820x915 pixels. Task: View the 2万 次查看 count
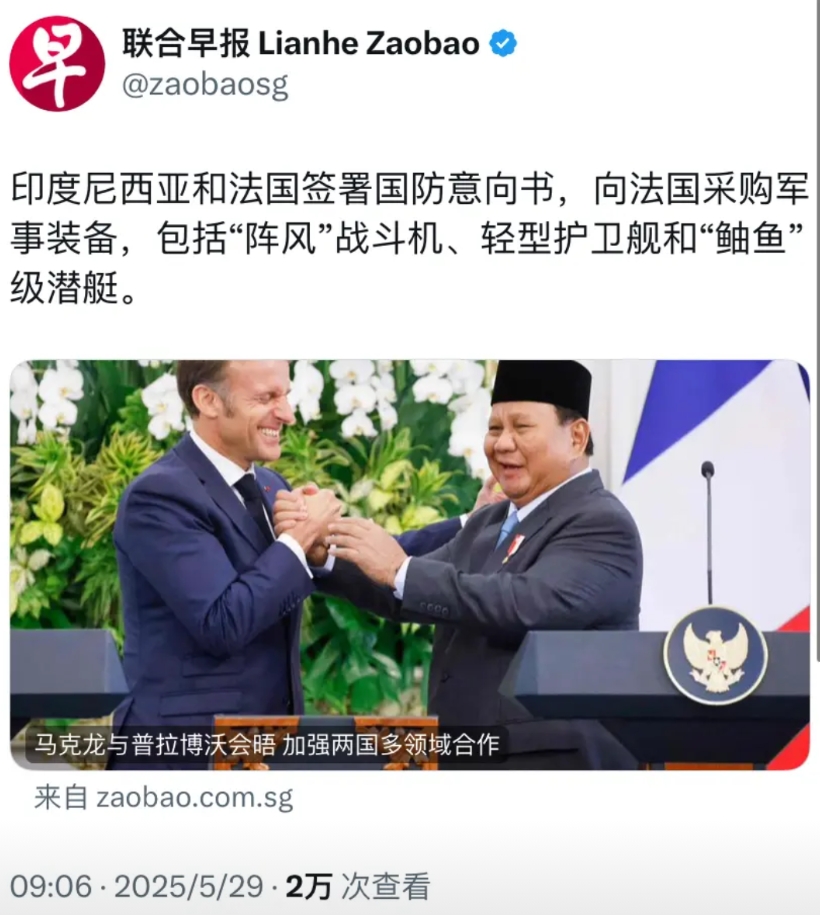358,886
